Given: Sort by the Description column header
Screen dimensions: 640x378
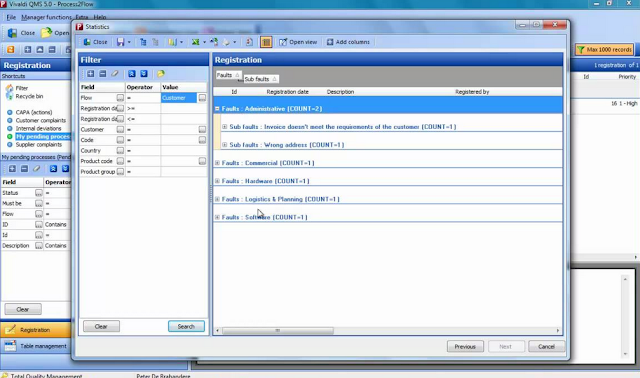Looking at the screenshot, I should [x=340, y=92].
